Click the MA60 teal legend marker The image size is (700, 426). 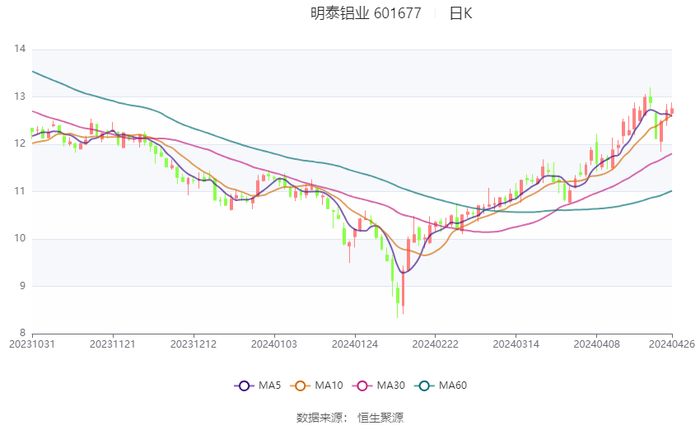tap(427, 385)
